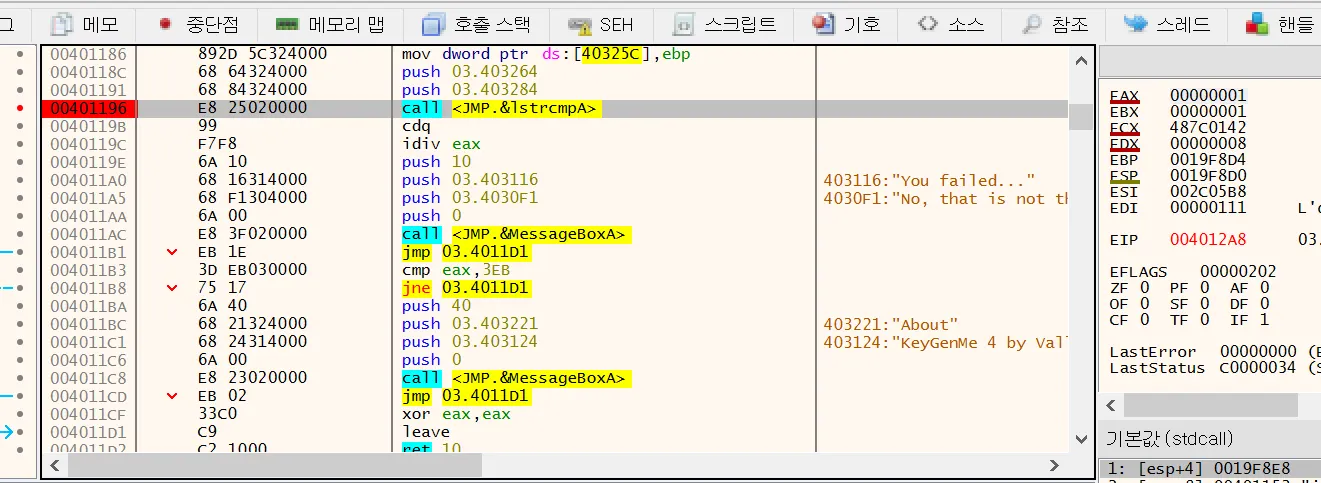Image resolution: width=1321 pixels, height=483 pixels.
Task: Click disassembly vertical scrollbar down arrow
Action: click(1081, 438)
